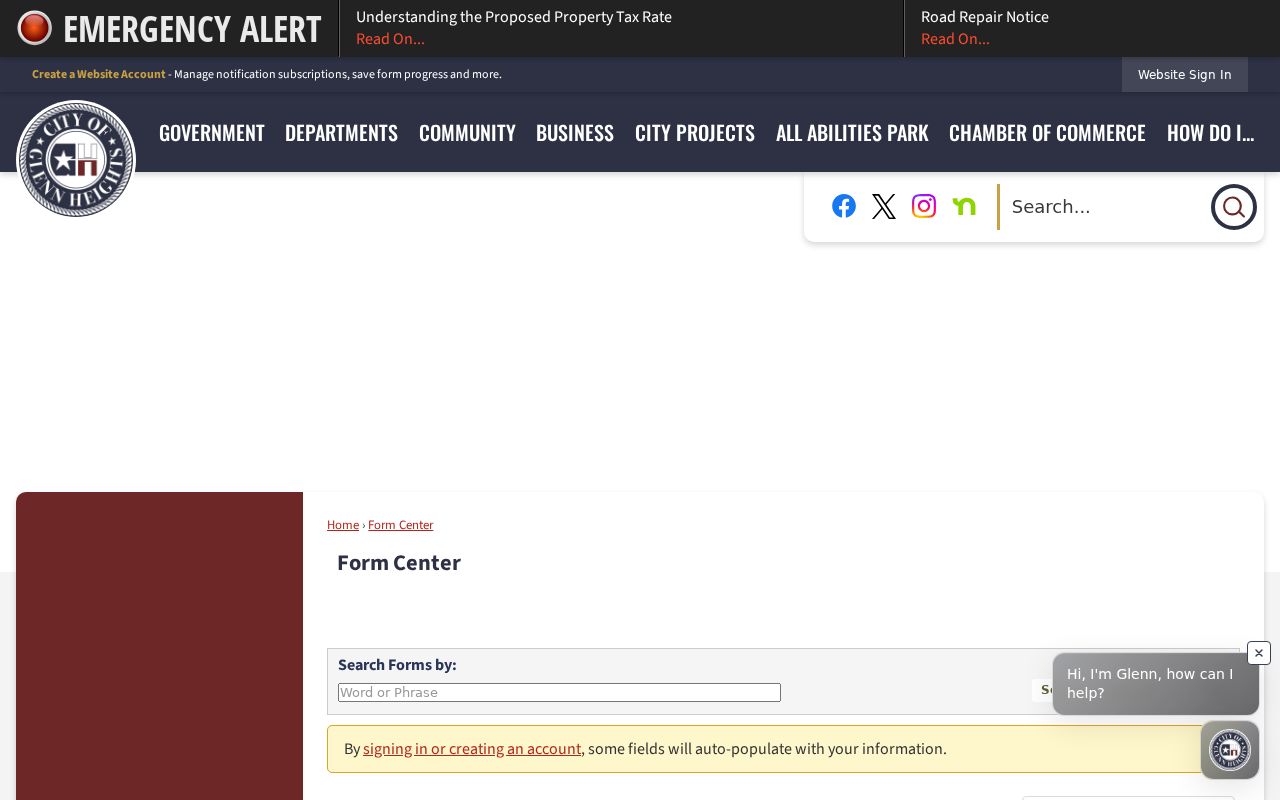Click the Form Center page heading

tap(399, 563)
